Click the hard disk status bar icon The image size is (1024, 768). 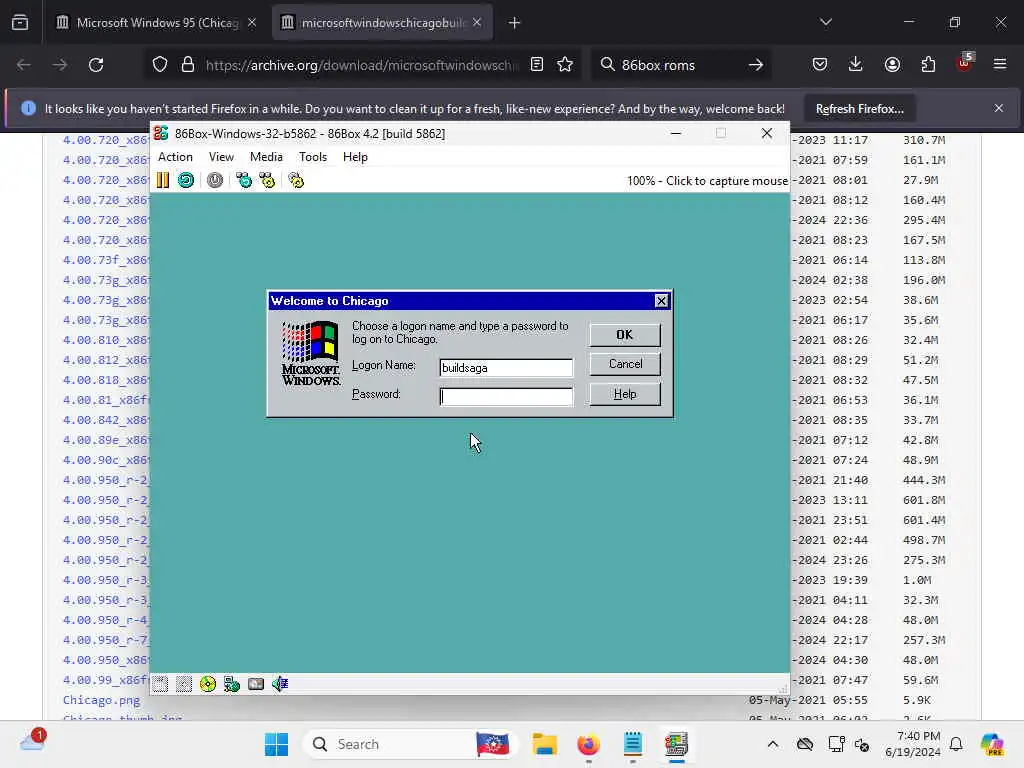click(x=256, y=684)
